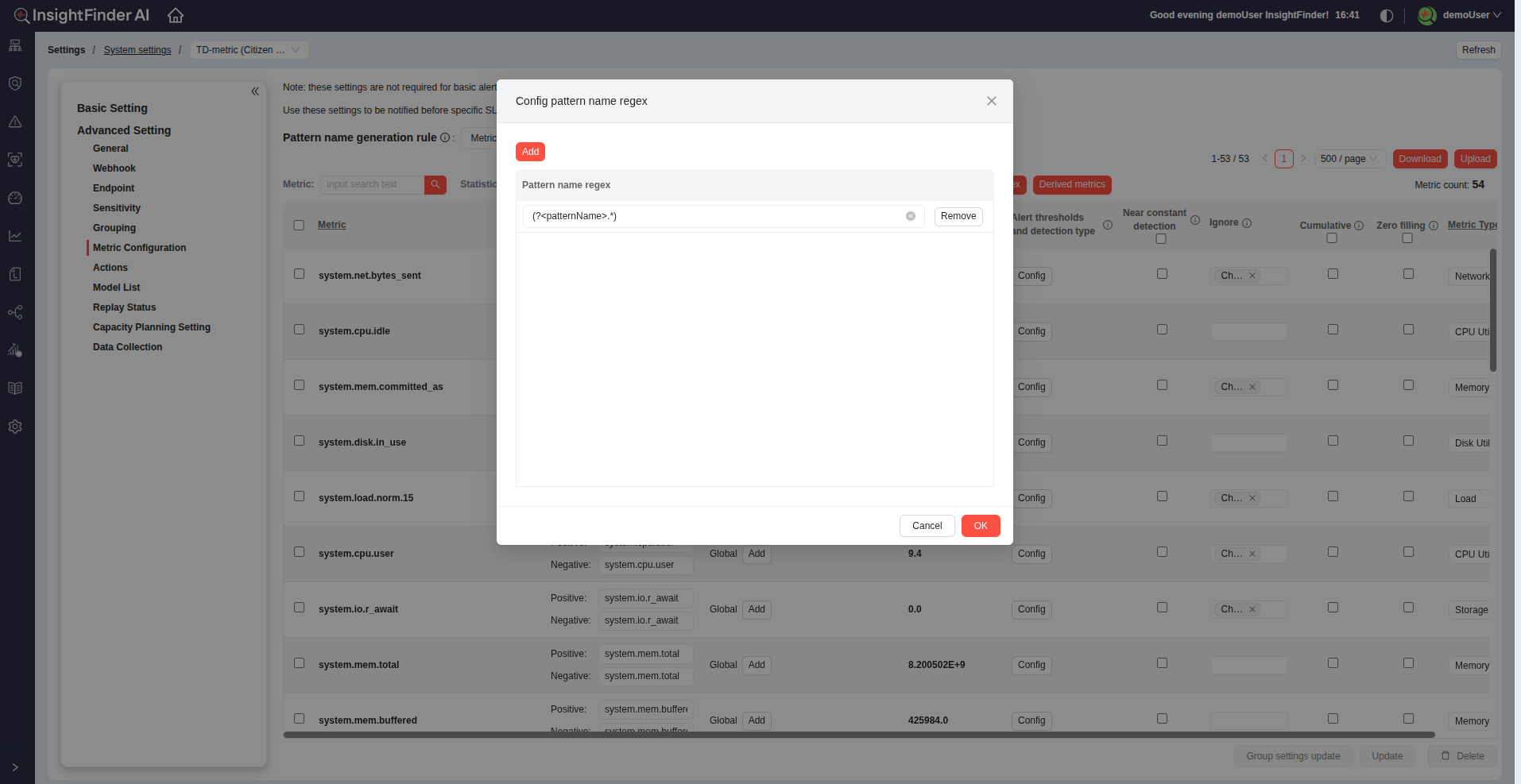Open the Webhook settings section
1521x784 pixels.
pos(114,168)
